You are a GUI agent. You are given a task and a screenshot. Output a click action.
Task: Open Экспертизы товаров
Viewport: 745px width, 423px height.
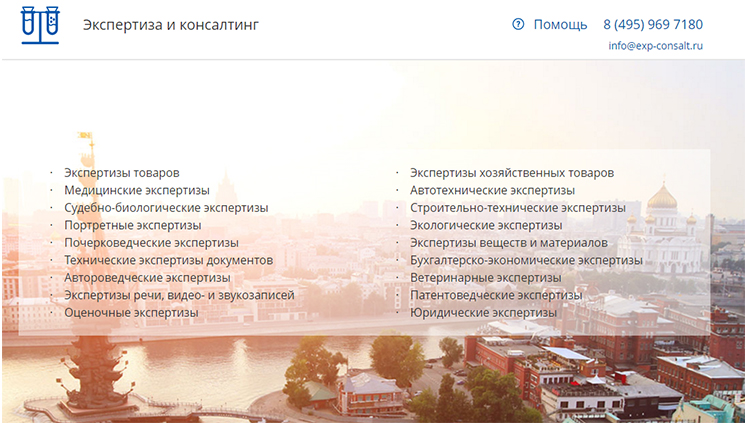(x=122, y=173)
